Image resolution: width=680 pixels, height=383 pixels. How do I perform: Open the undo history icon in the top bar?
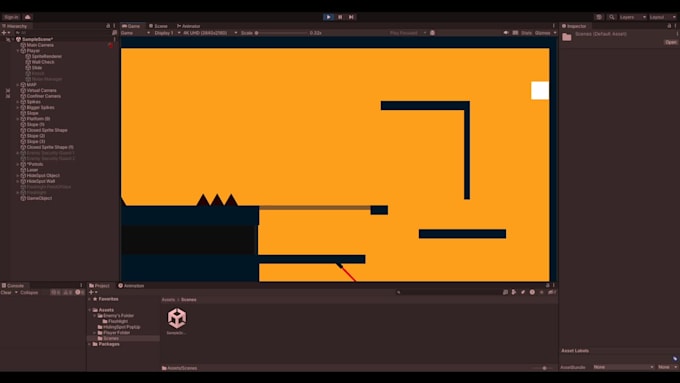click(599, 17)
